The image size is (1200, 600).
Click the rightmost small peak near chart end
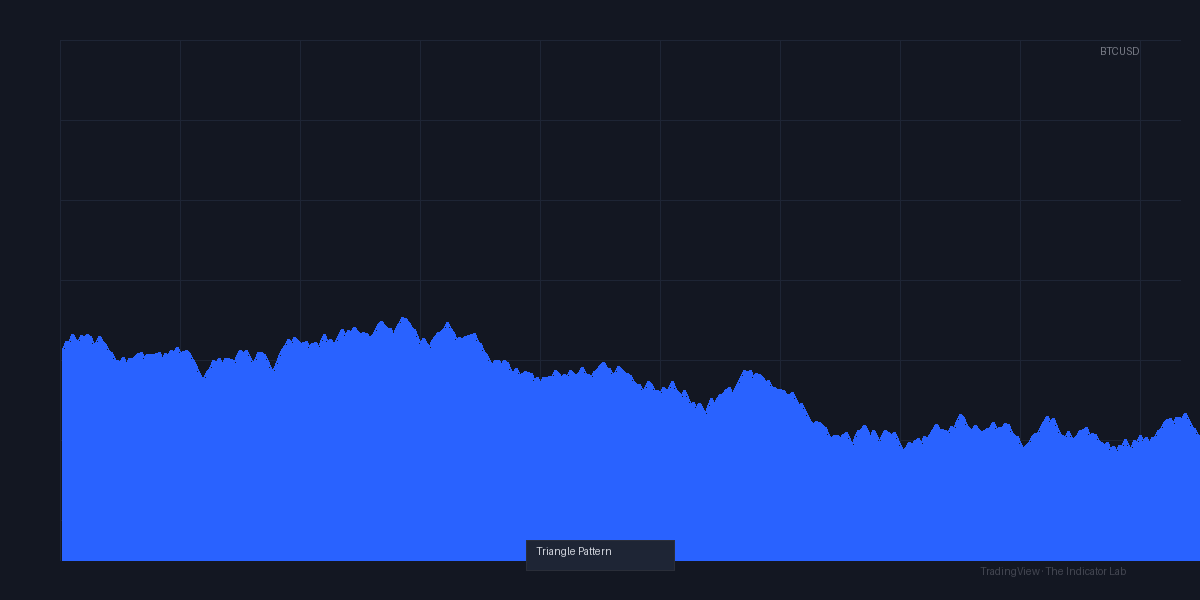1185,413
